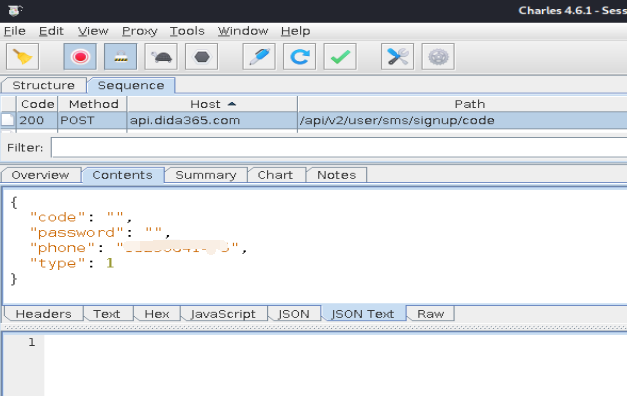Sort by the Code column header

coord(38,104)
